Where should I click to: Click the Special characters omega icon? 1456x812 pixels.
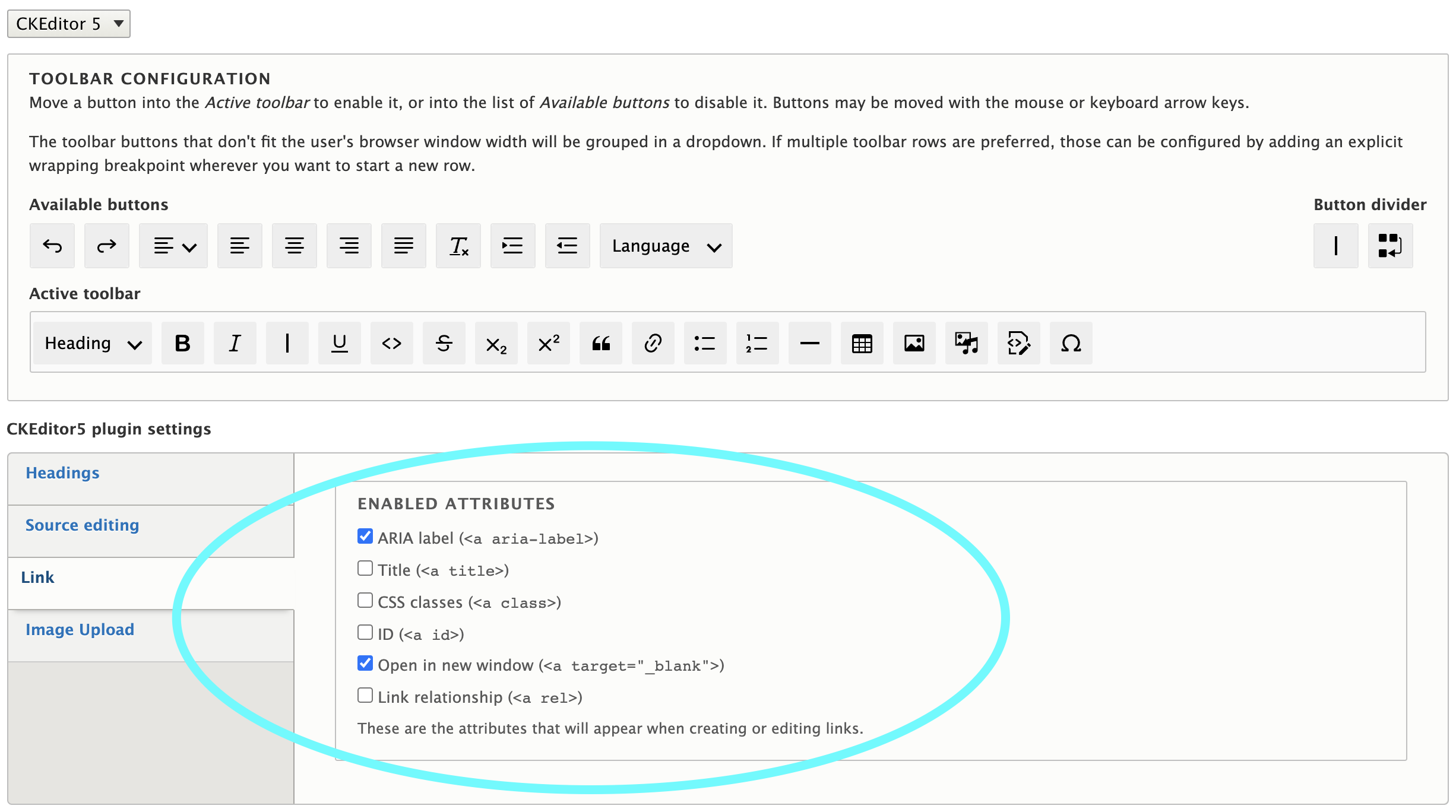point(1071,343)
